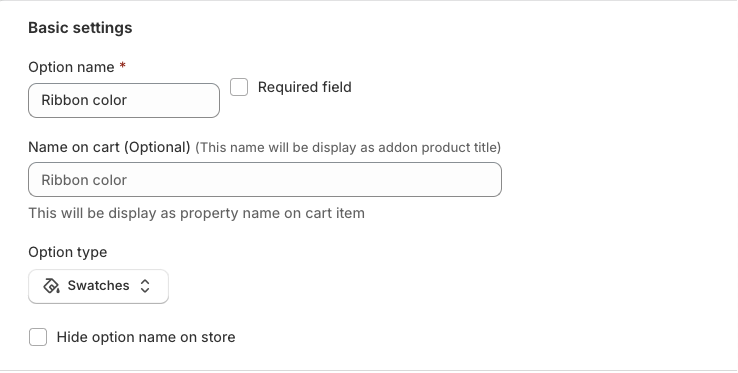Click the "Option name" field label
Image resolution: width=738 pixels, height=373 pixels.
point(71,67)
